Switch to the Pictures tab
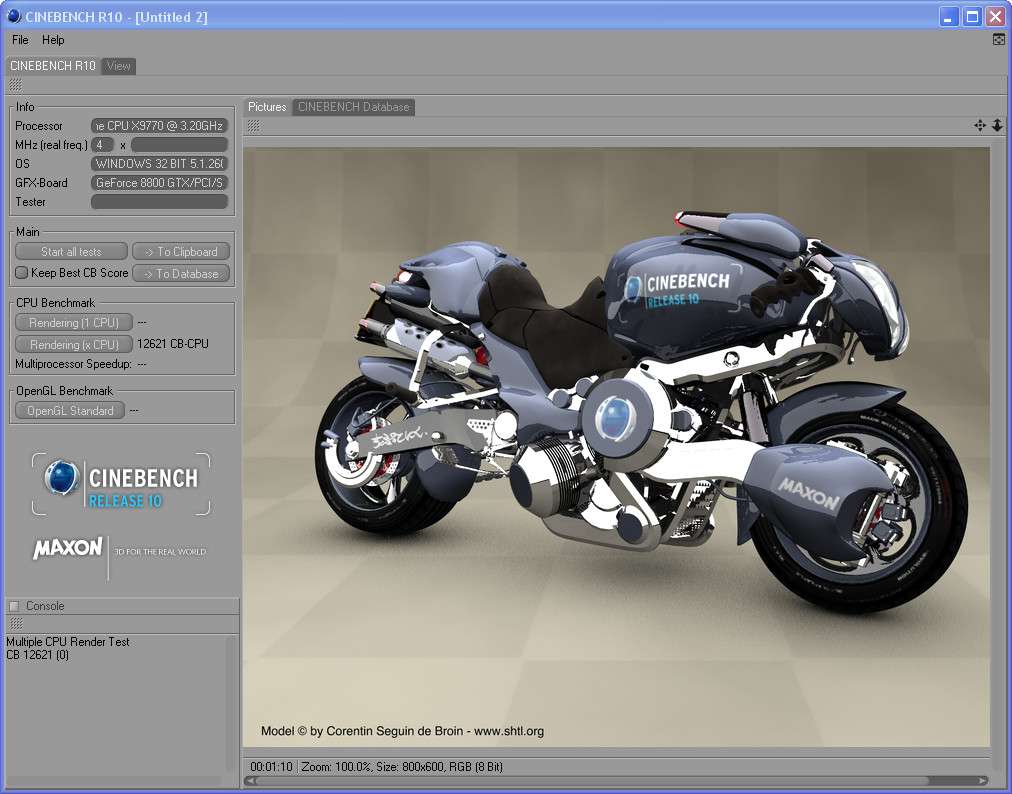The height and width of the screenshot is (794, 1012). (x=267, y=107)
